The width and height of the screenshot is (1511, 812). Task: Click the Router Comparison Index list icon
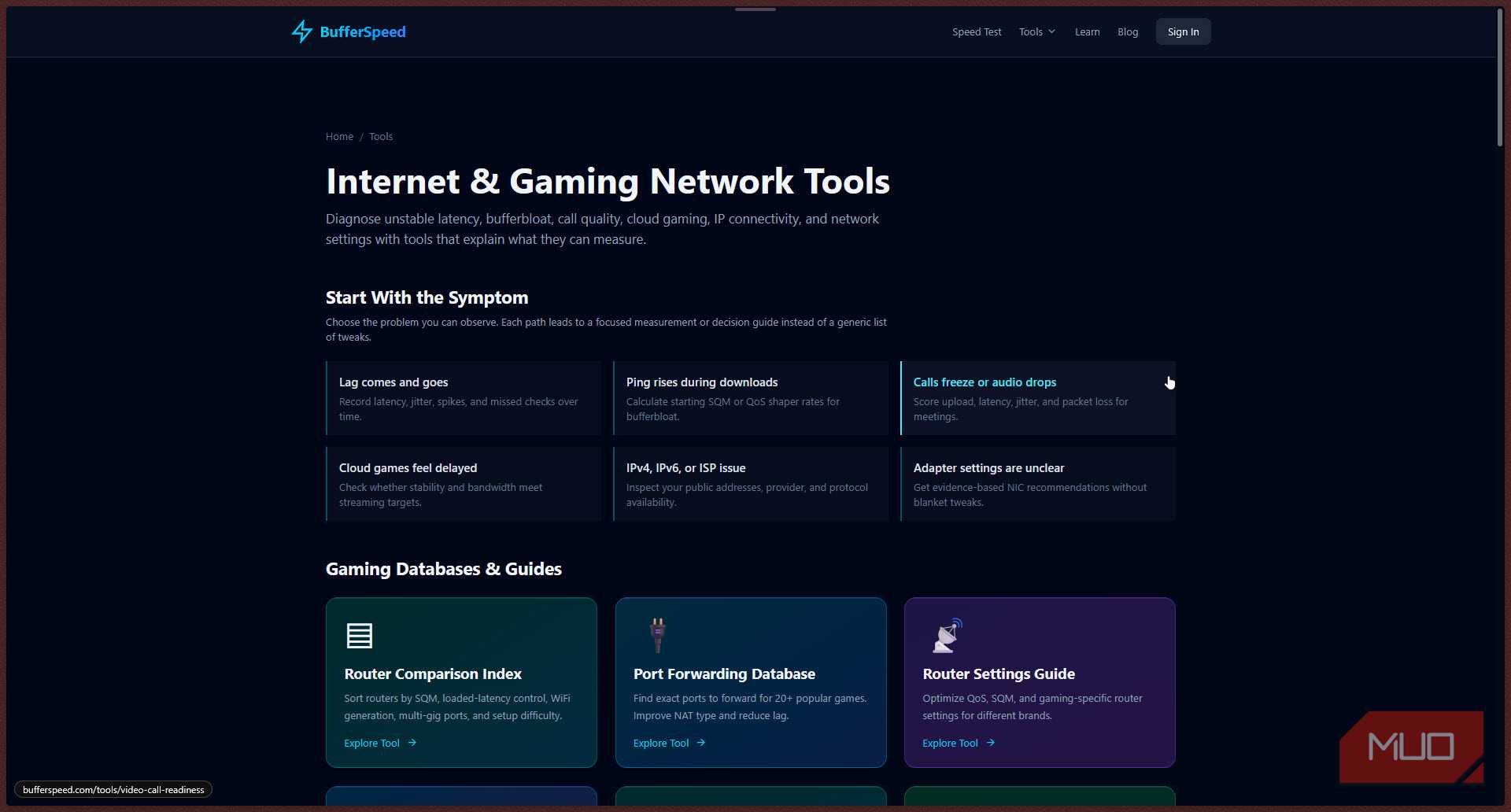click(359, 635)
